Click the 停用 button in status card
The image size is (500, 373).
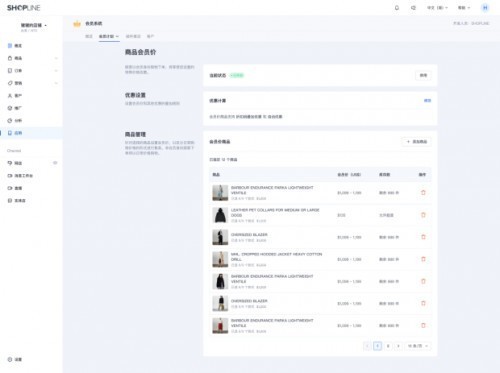(x=423, y=75)
